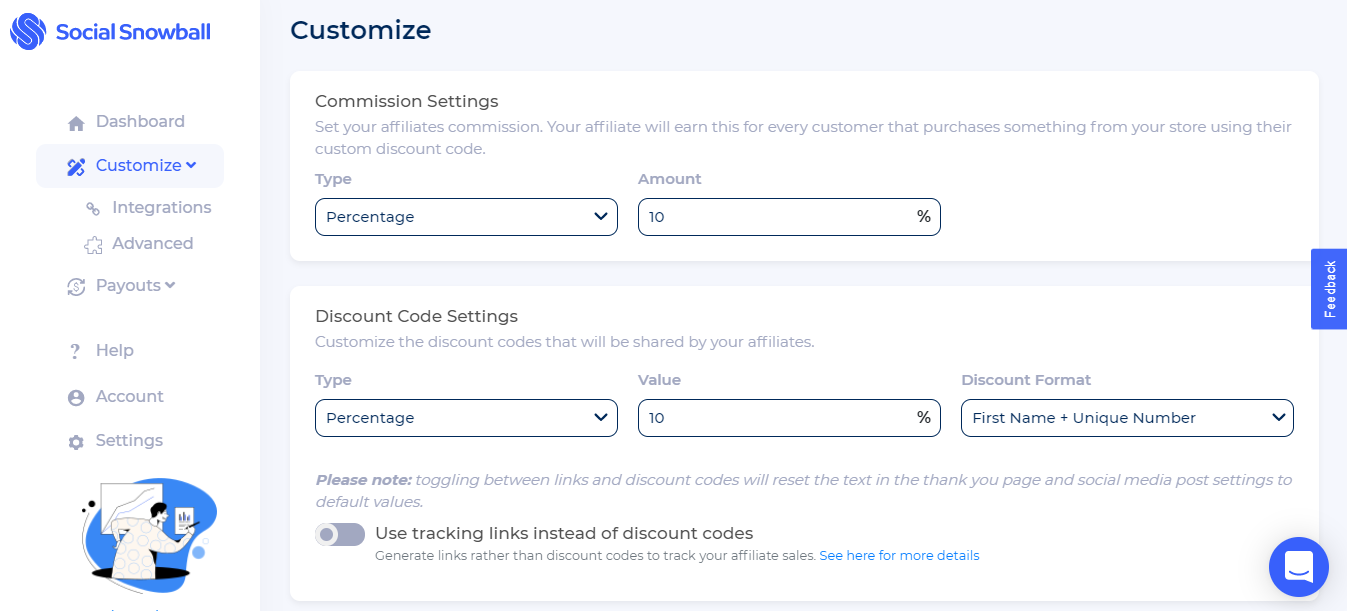Viewport: 1347px width, 611px height.
Task: Click the Customize page heading
Action: pos(361,30)
